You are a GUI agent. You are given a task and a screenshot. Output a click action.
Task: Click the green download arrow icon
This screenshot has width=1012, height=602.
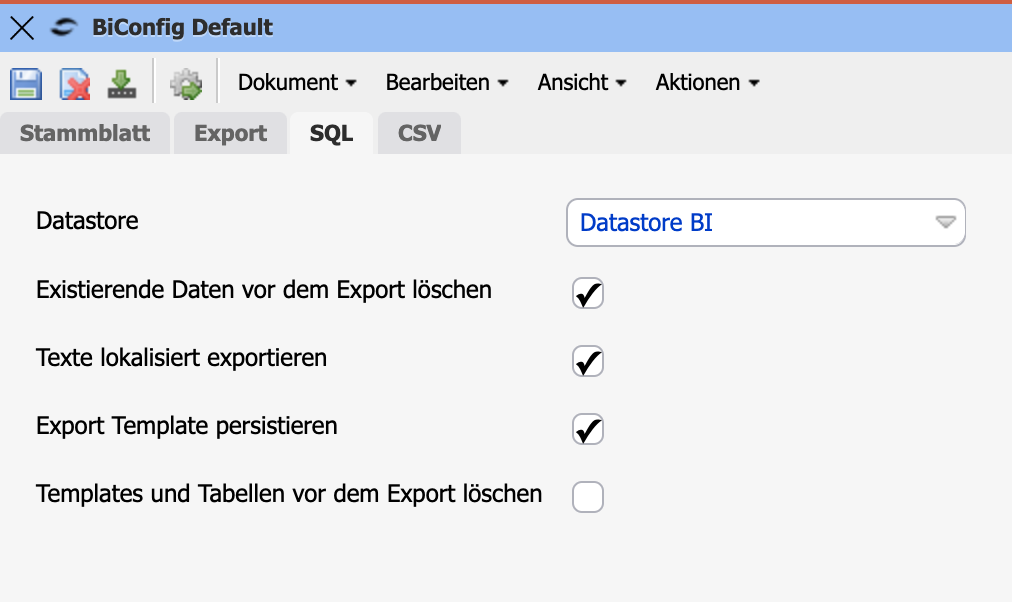[x=122, y=84]
